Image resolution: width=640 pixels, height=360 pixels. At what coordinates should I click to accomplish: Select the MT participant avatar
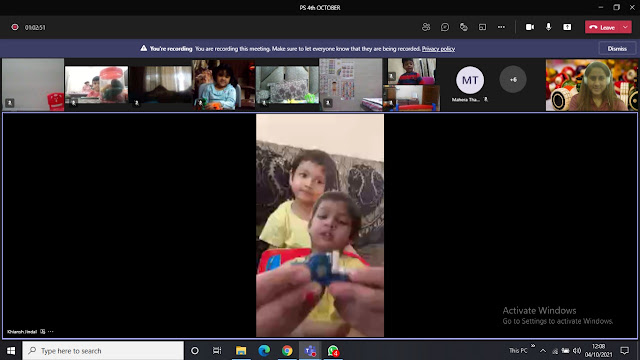470,80
